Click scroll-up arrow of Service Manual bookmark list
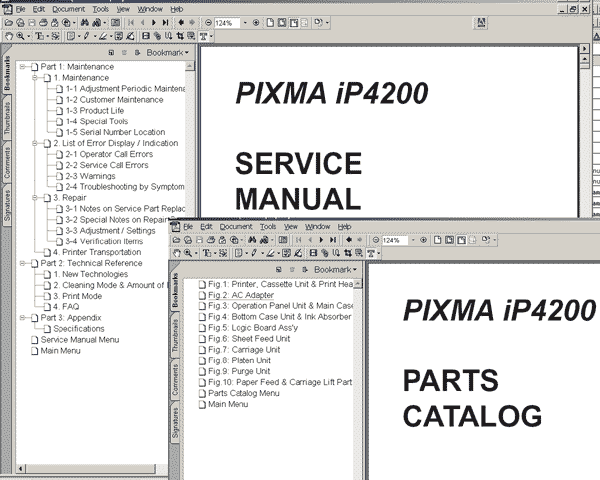 click(189, 66)
